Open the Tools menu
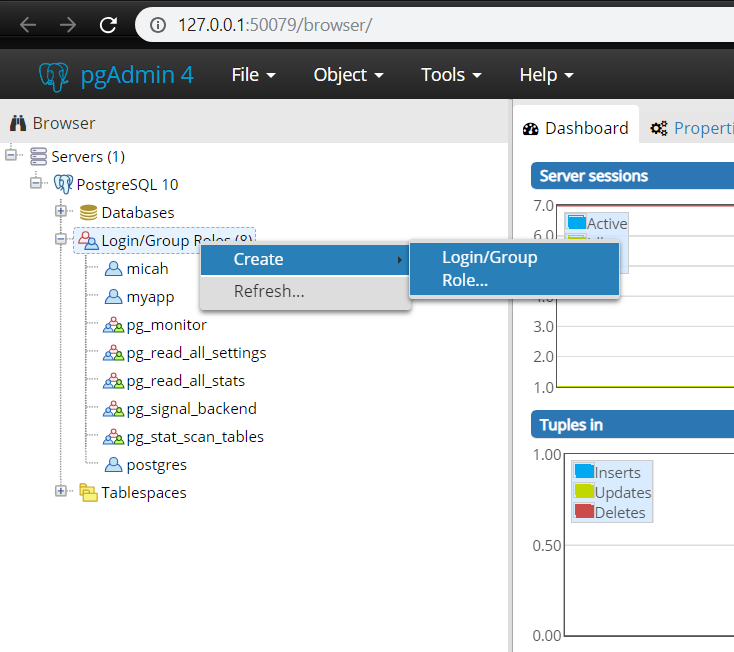 (451, 75)
